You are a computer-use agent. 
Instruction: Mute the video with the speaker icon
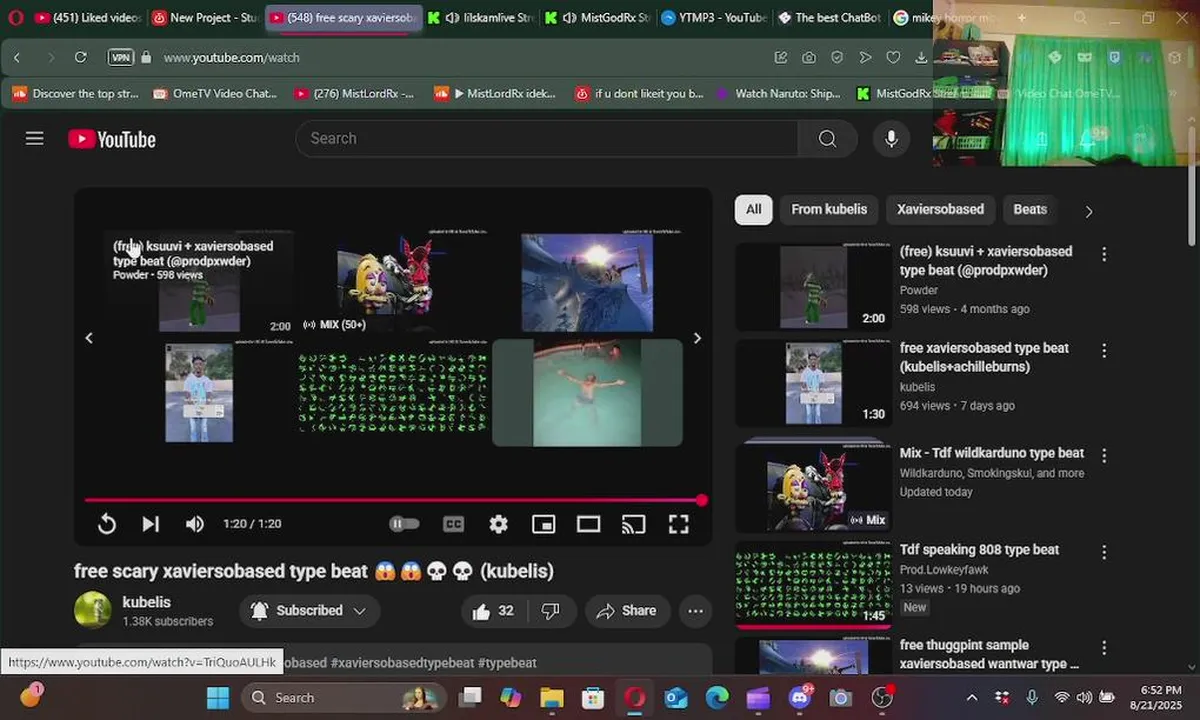click(x=195, y=524)
